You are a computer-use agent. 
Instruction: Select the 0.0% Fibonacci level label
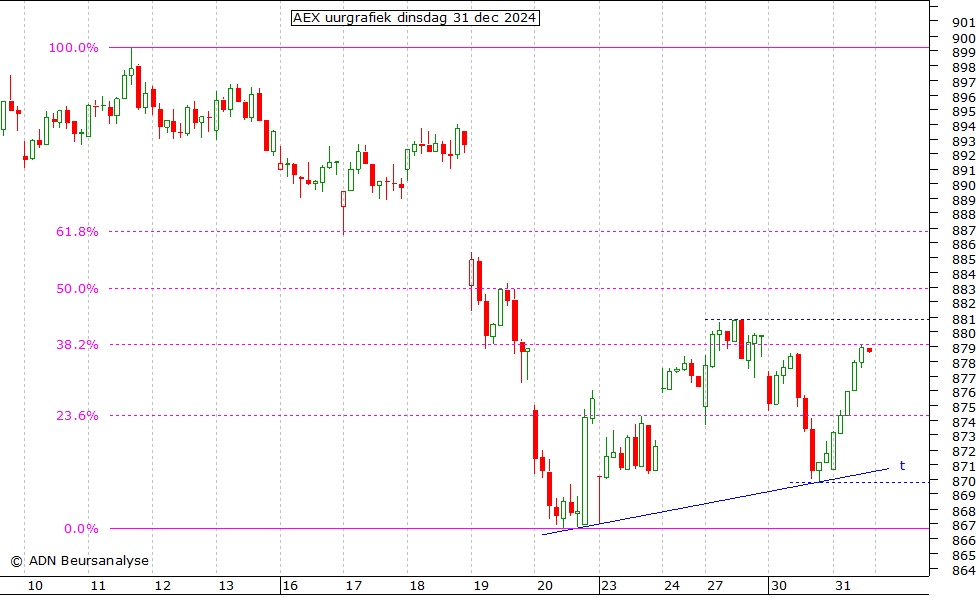click(x=81, y=529)
